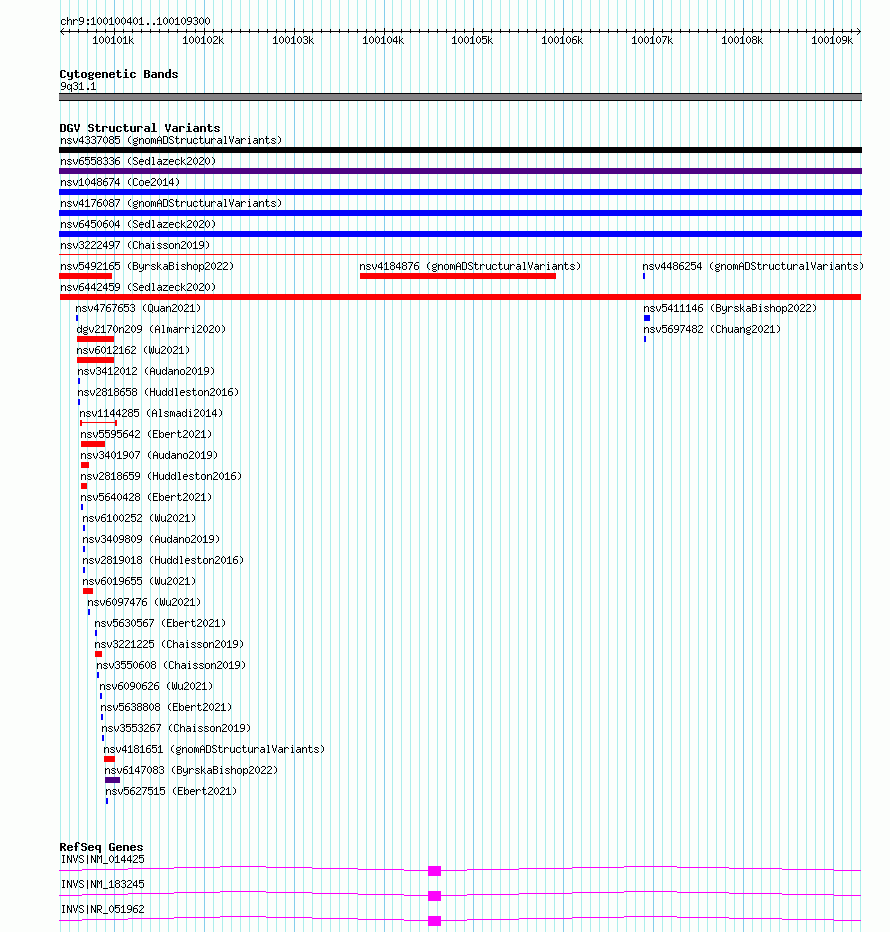Select nsv3553267 (Chaisson2019) label

click(177, 728)
